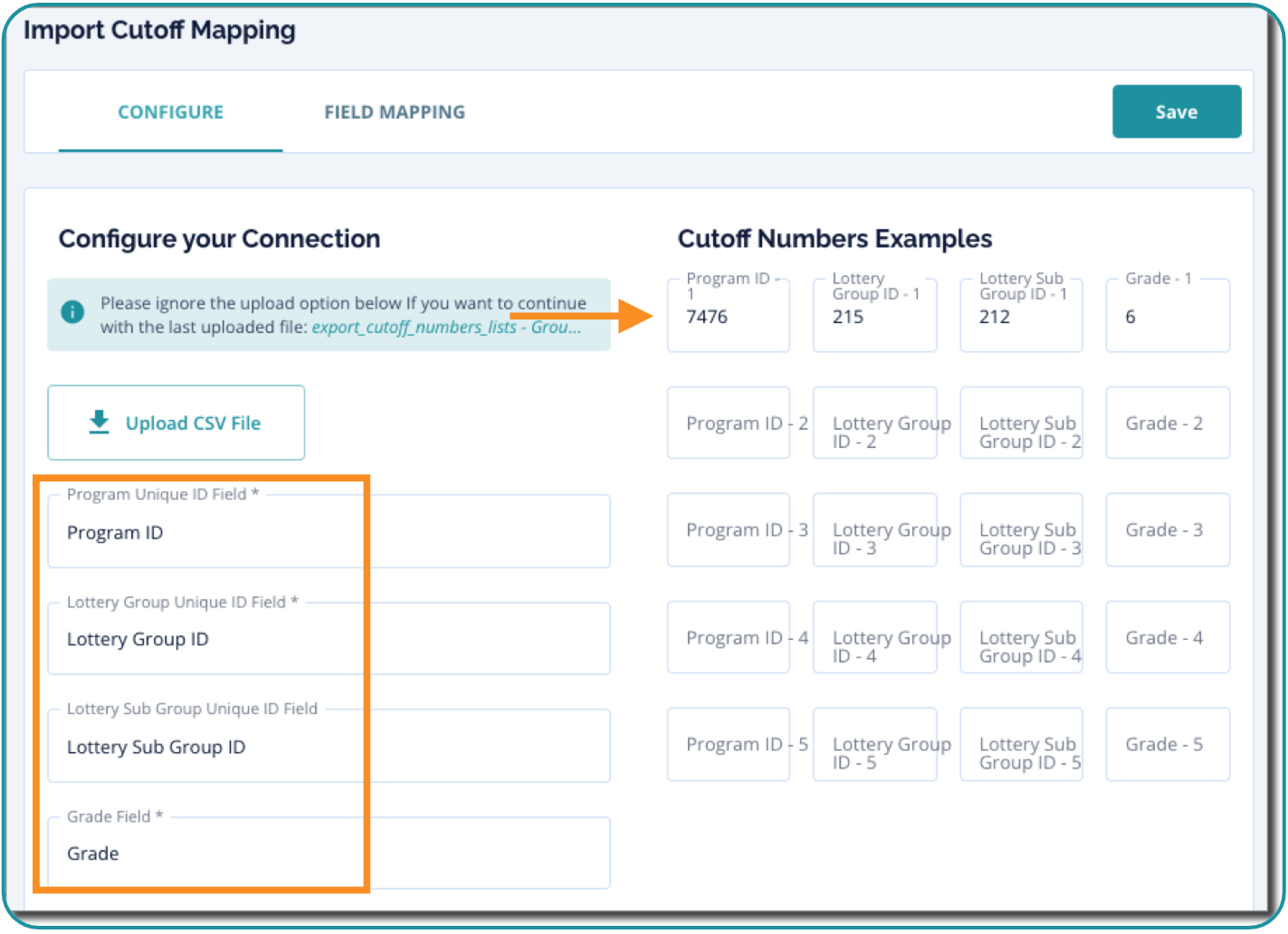
Task: Select the Lottery Sub Group ID - 1 field
Action: (x=1021, y=318)
